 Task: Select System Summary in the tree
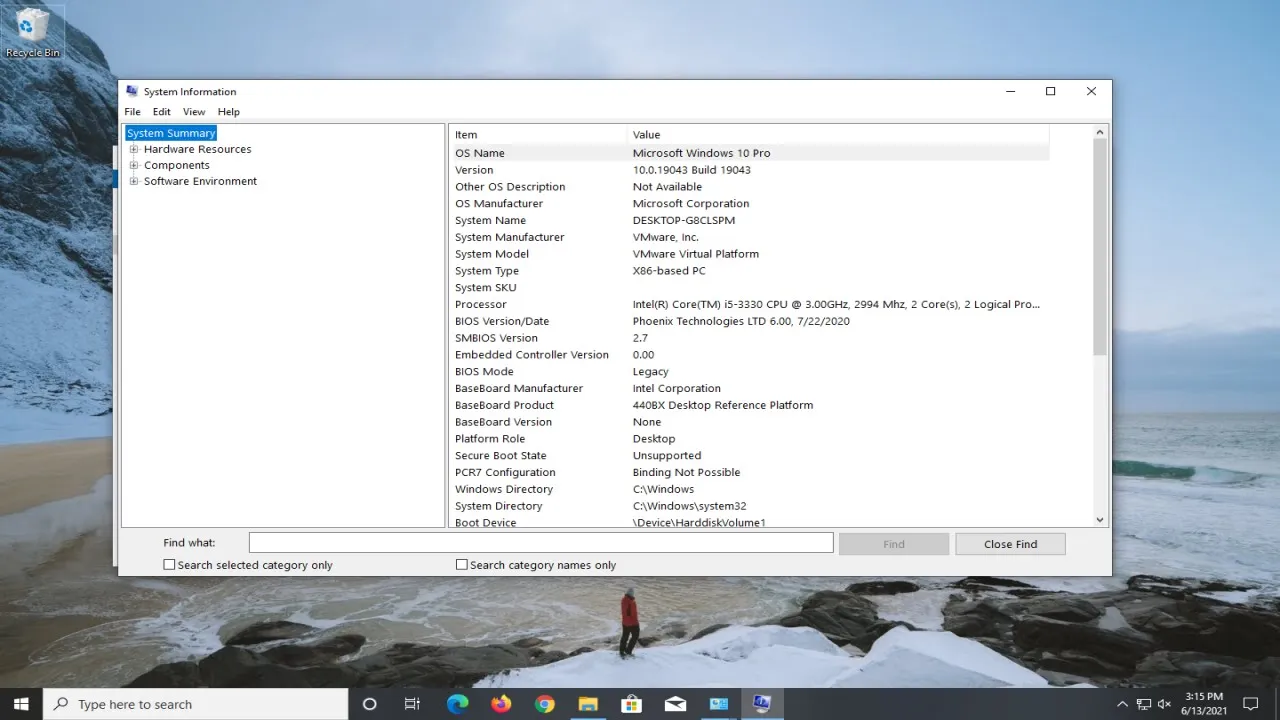[171, 133]
